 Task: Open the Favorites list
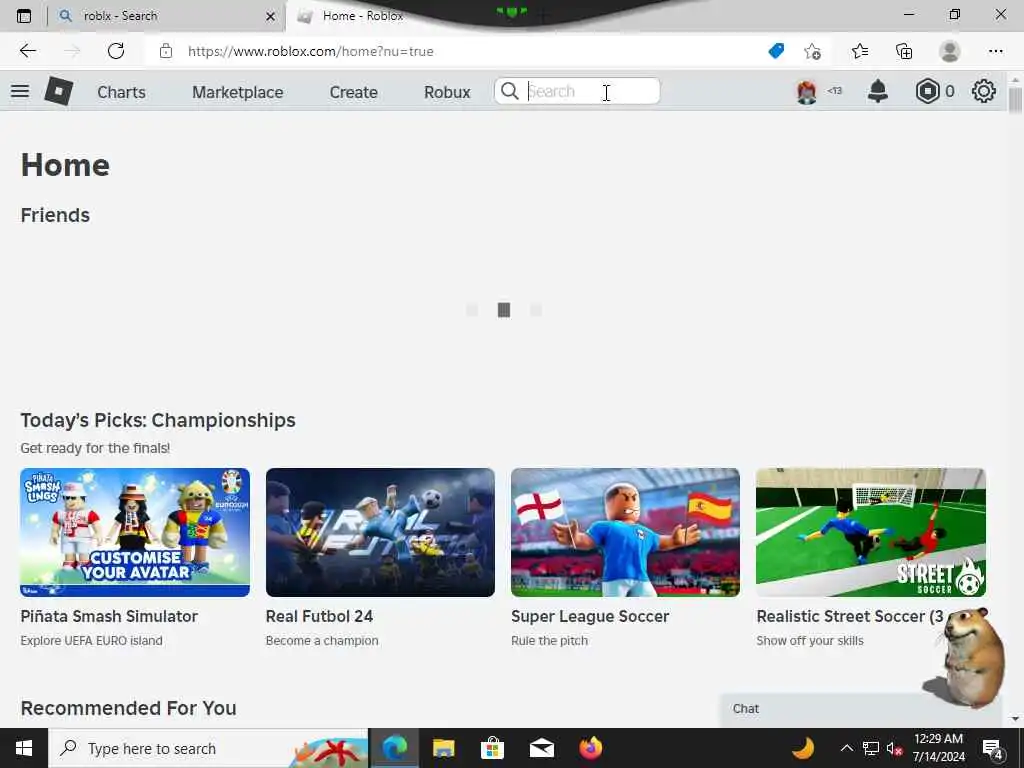coord(859,51)
